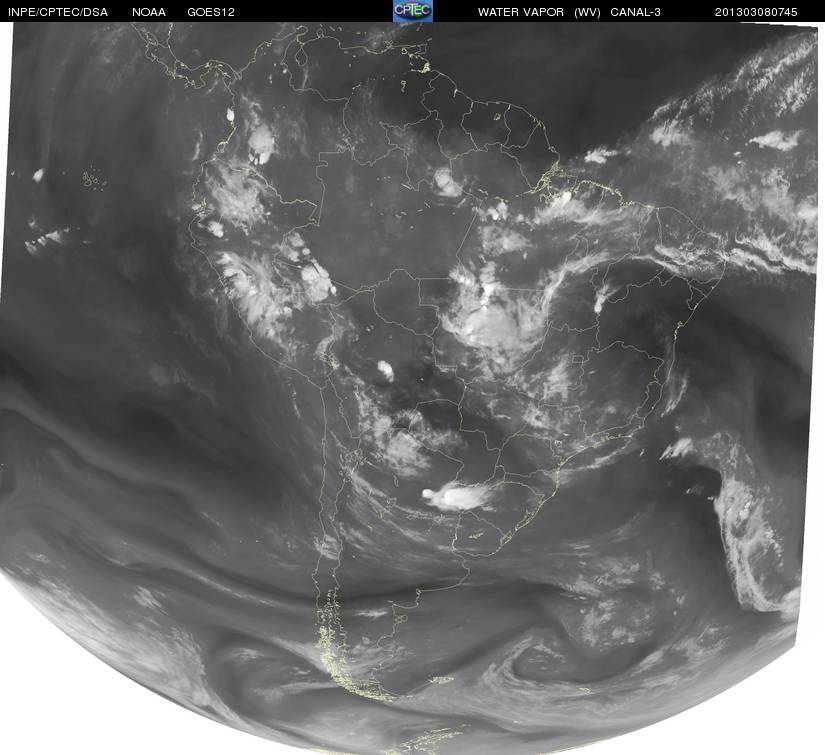Click the 201303080745 timestamp
The height and width of the screenshot is (755, 825).
pyautogui.click(x=756, y=12)
